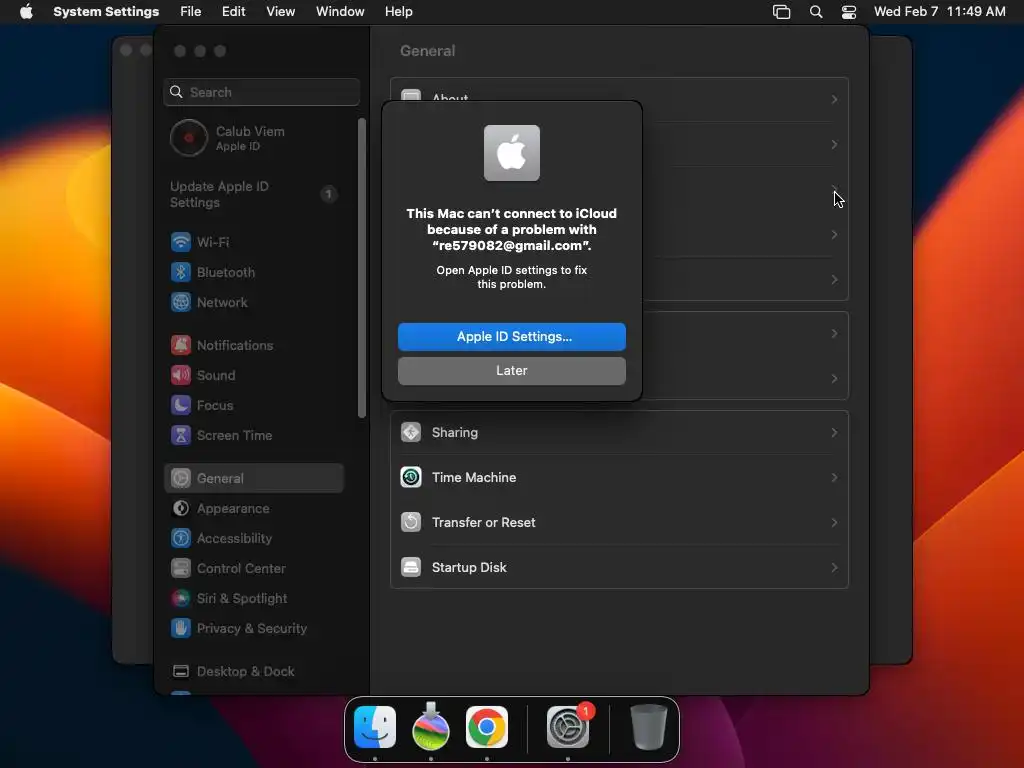Open the Trash in the Dock
This screenshot has height=768, width=1024.
click(x=648, y=727)
